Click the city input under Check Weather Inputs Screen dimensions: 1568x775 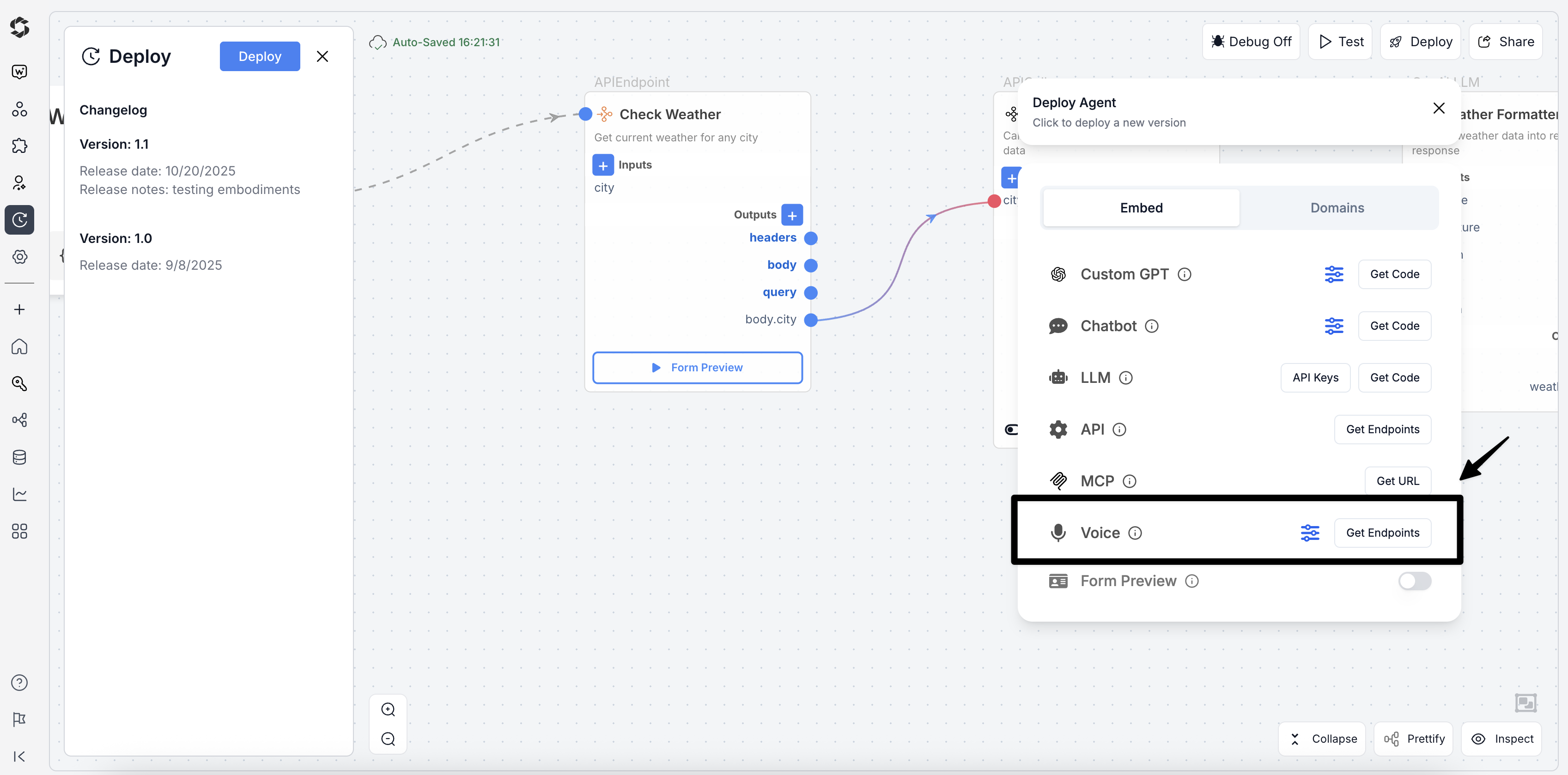[604, 188]
